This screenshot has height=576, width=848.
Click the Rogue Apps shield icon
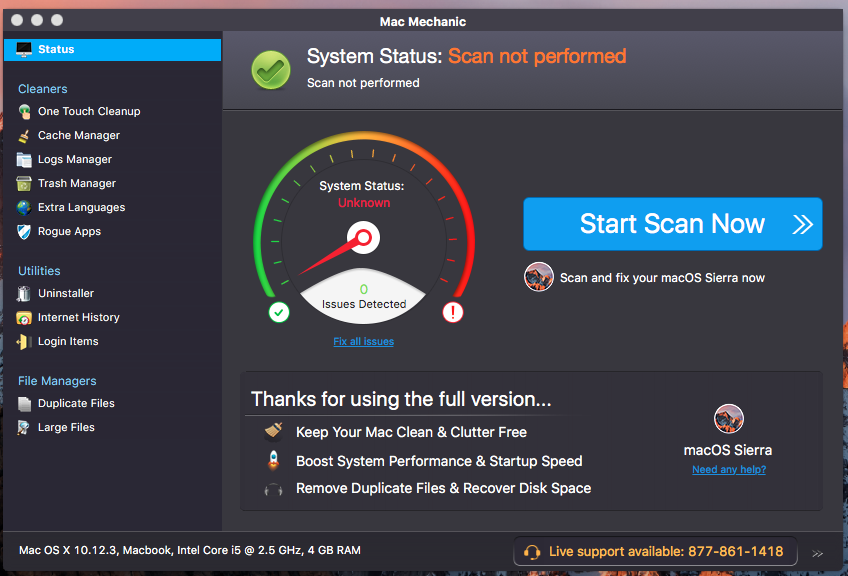[24, 231]
